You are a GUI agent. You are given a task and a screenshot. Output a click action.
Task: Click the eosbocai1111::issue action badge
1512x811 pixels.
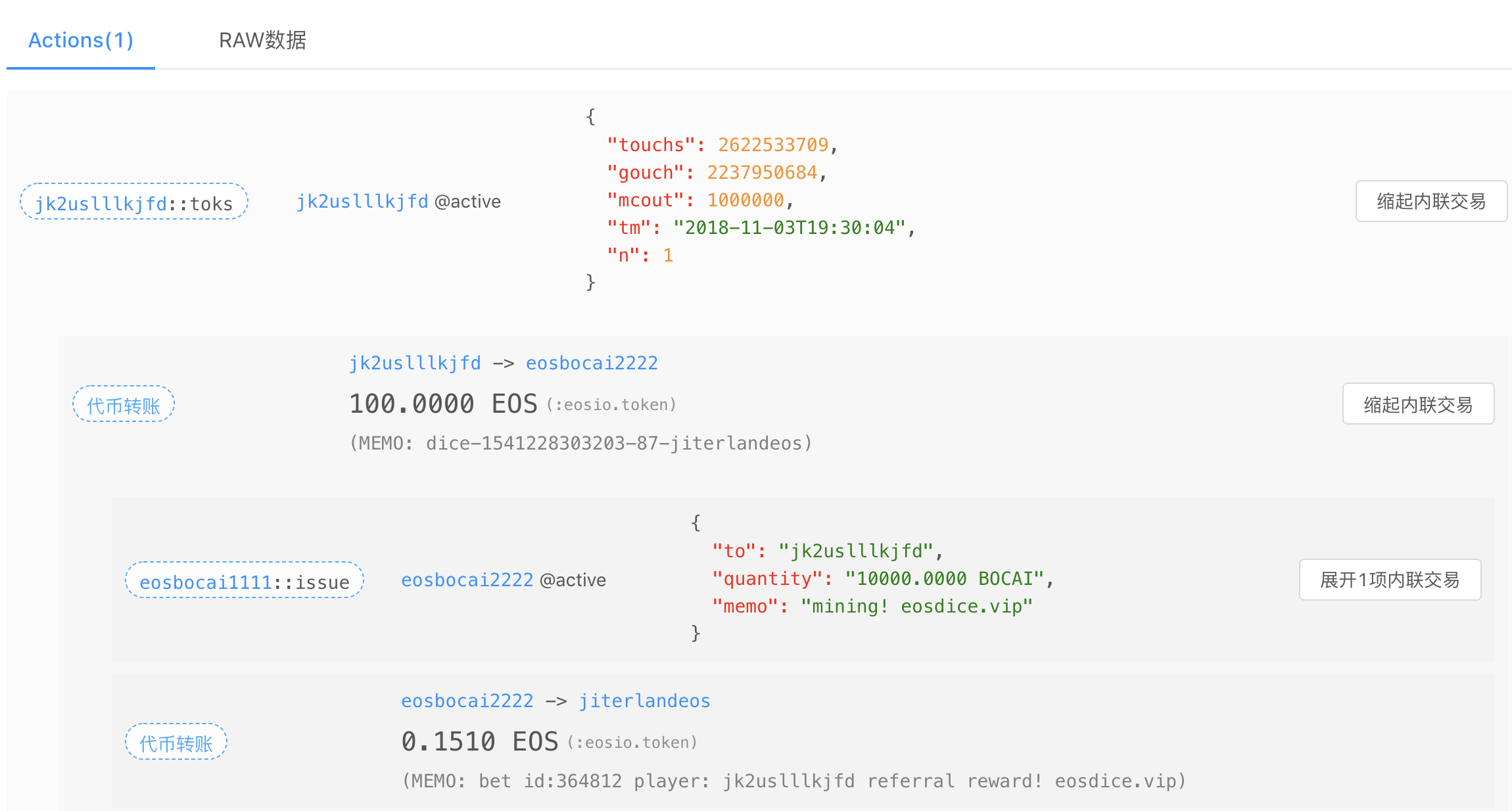[244, 581]
